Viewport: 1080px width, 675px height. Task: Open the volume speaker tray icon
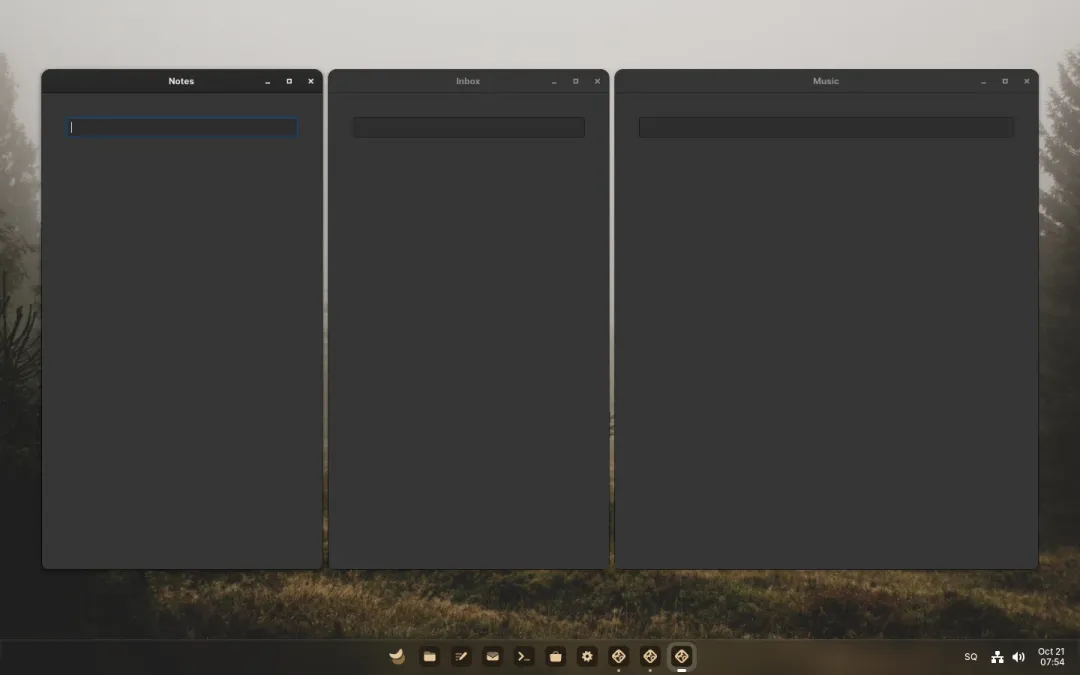[1019, 657]
